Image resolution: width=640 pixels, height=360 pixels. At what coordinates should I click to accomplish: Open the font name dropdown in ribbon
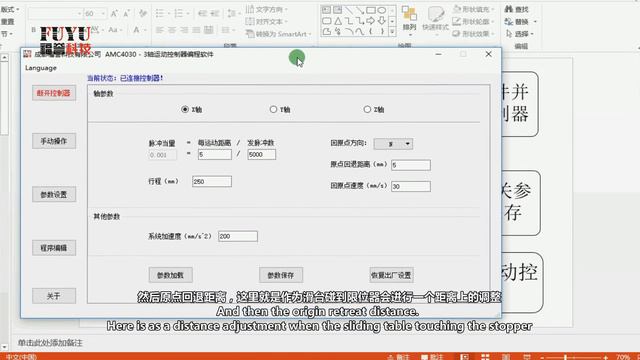79,13
